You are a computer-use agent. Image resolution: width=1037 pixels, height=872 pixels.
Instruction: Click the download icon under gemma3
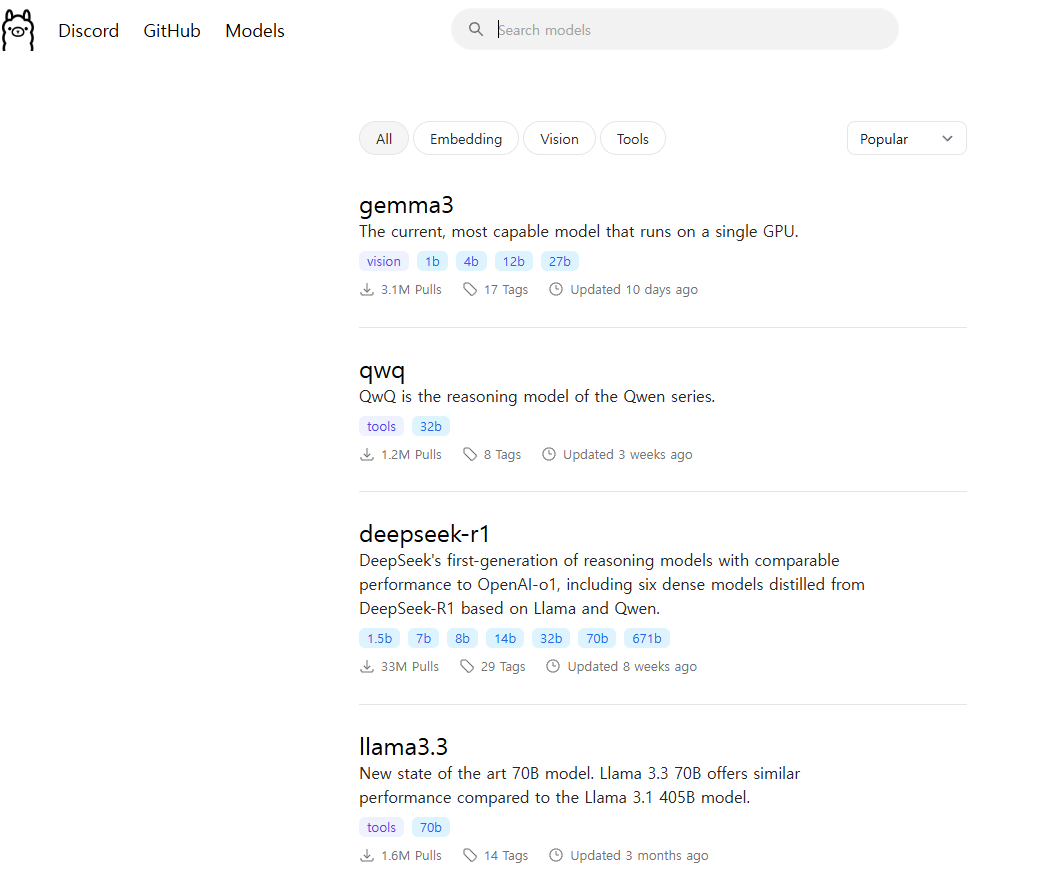tap(367, 290)
